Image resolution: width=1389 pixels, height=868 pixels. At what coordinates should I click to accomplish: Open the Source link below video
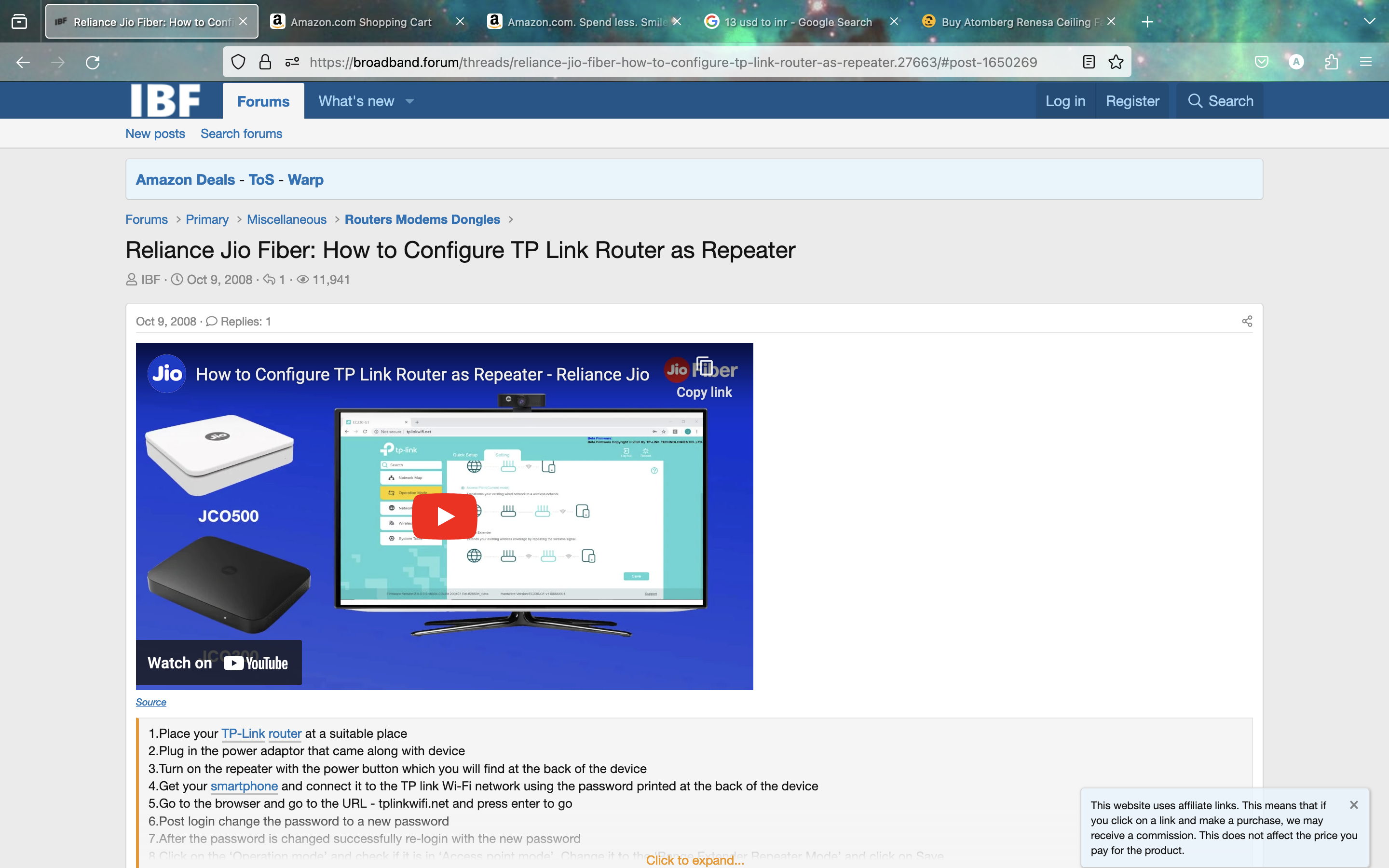[x=151, y=702]
